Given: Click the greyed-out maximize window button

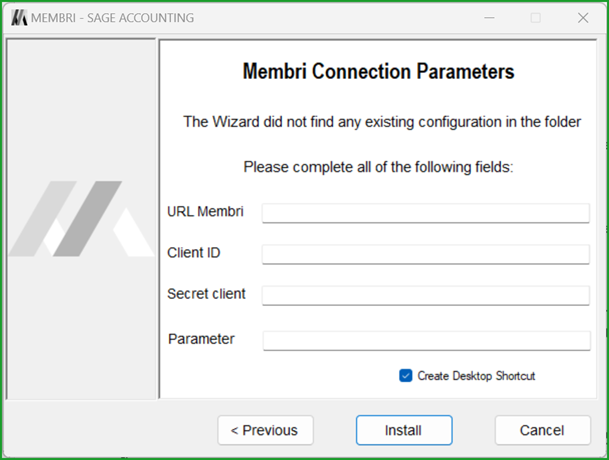Looking at the screenshot, I should click(535, 18).
